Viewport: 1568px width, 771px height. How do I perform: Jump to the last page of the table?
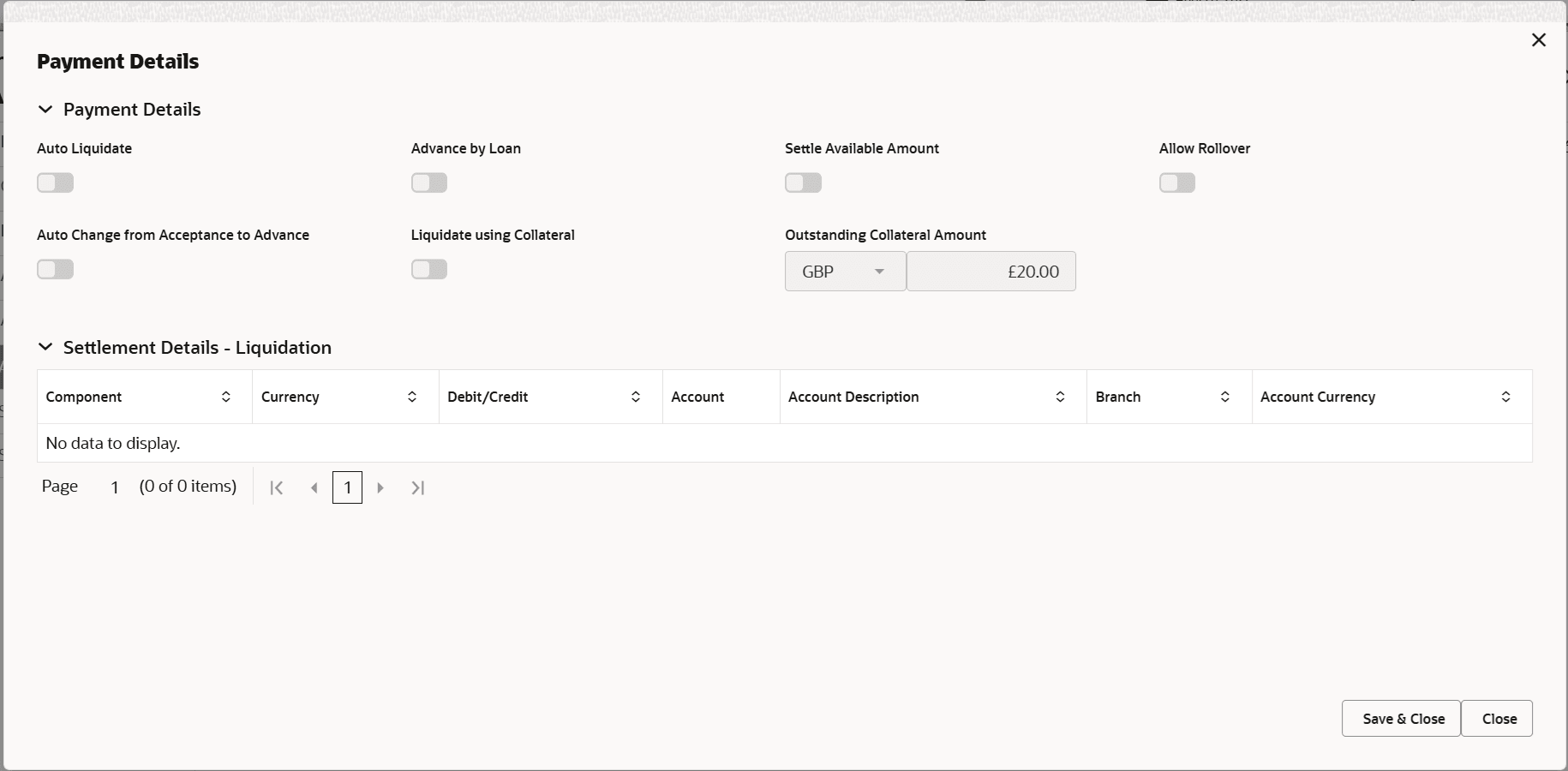click(x=417, y=487)
